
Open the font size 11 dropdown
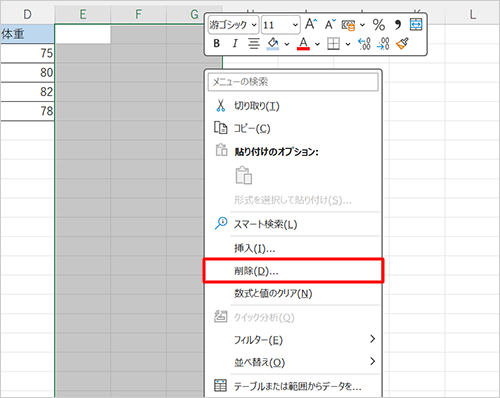[x=295, y=25]
